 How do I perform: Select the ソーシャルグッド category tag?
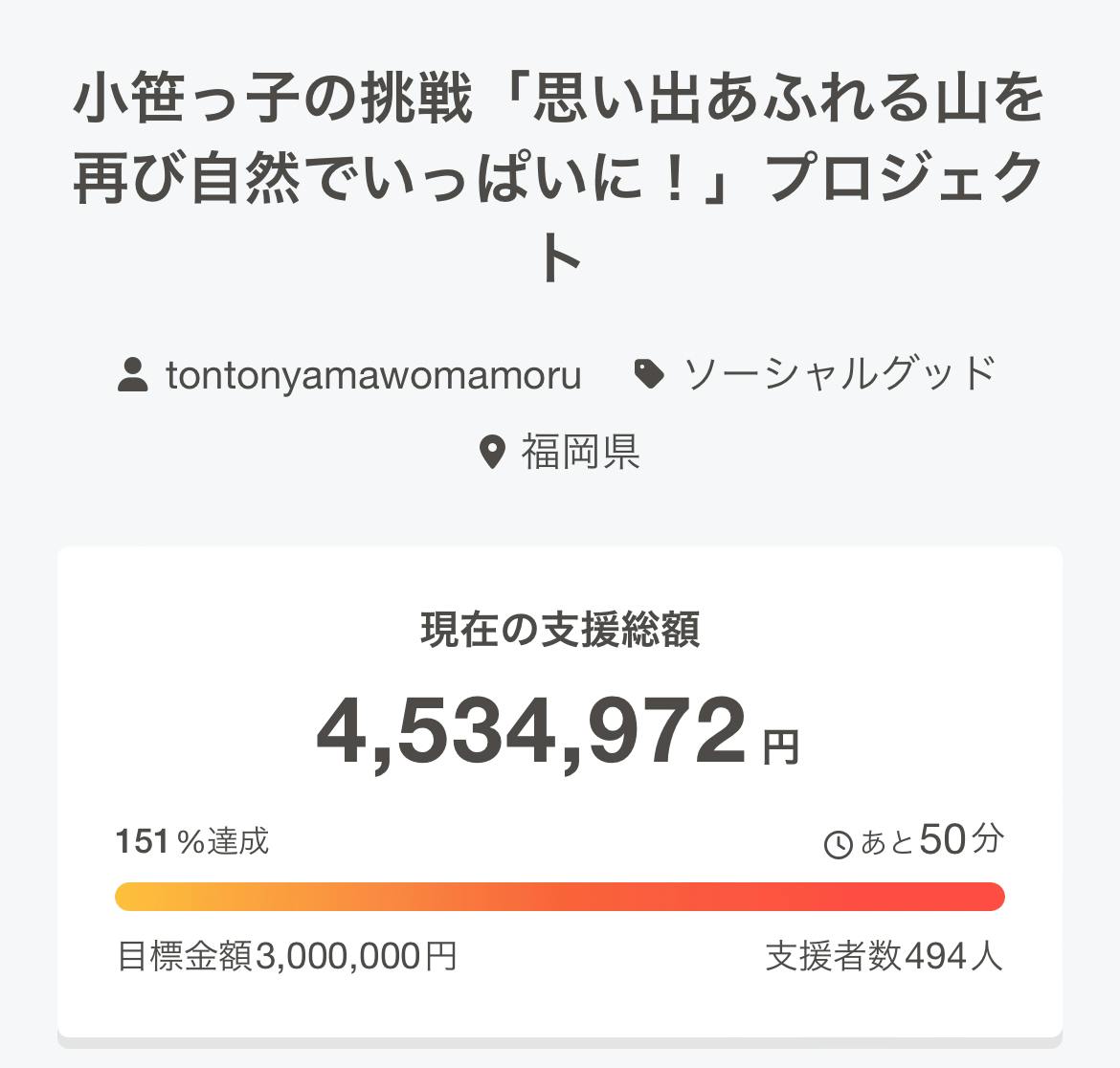click(839, 374)
